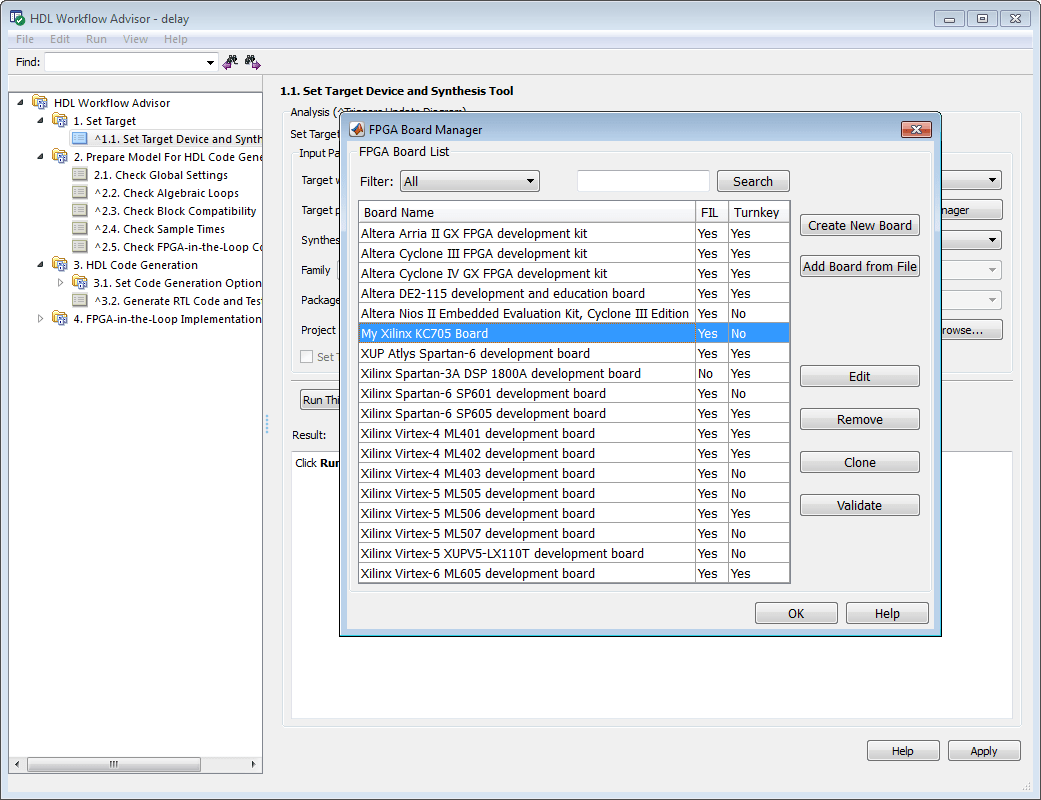Click the MATLAB icon in FPGA Board Manager title
This screenshot has width=1041, height=800.
[357, 129]
